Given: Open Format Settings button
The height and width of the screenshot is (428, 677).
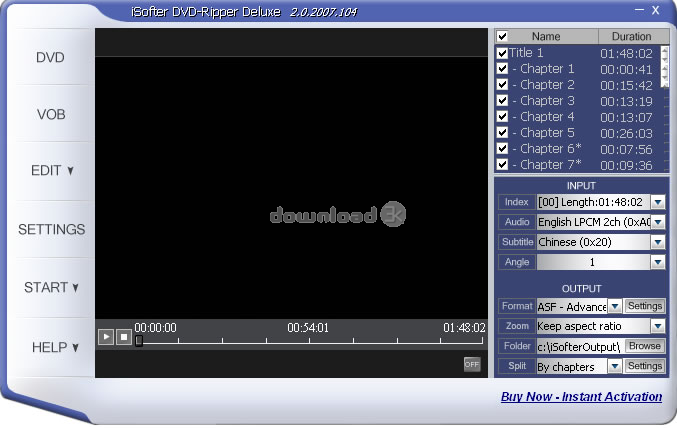Looking at the screenshot, I should [x=645, y=306].
